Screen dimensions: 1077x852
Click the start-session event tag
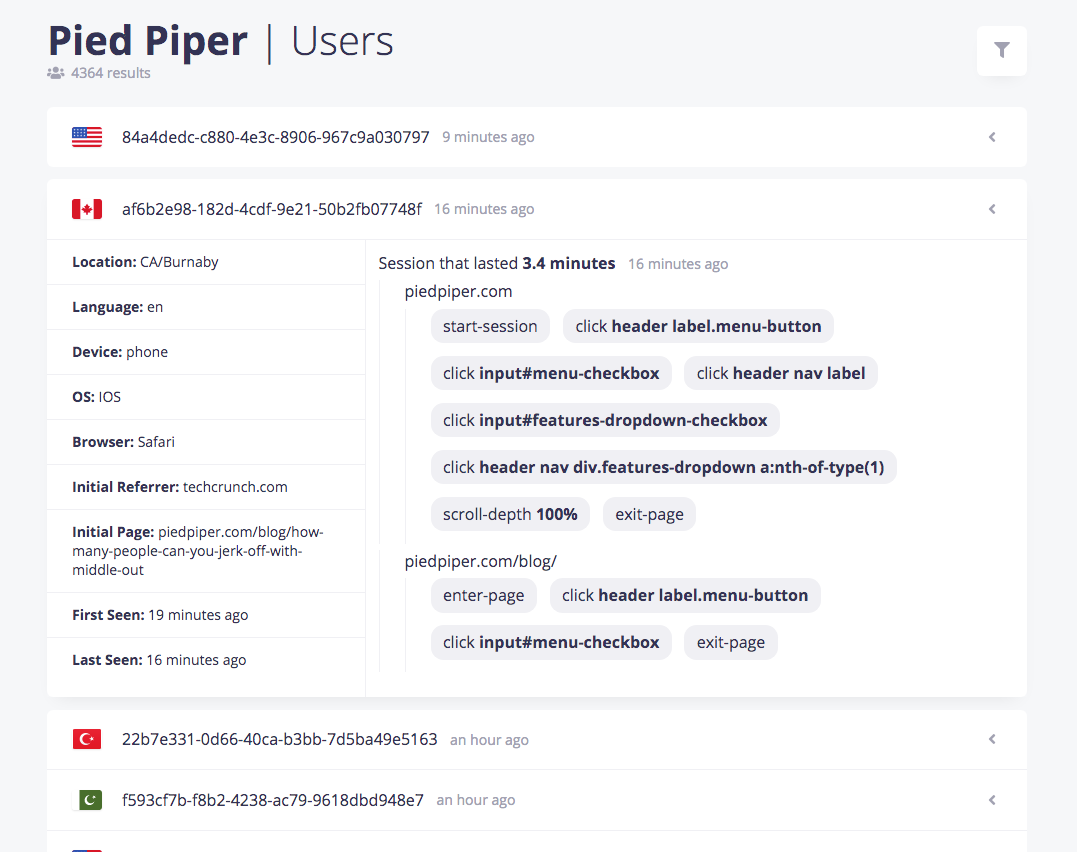point(490,326)
